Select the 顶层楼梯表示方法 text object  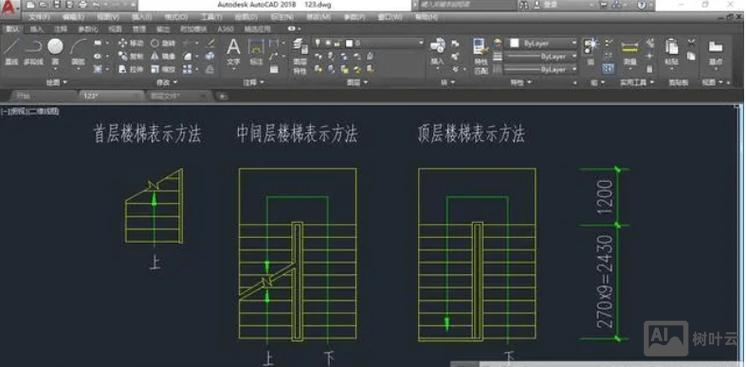click(471, 134)
